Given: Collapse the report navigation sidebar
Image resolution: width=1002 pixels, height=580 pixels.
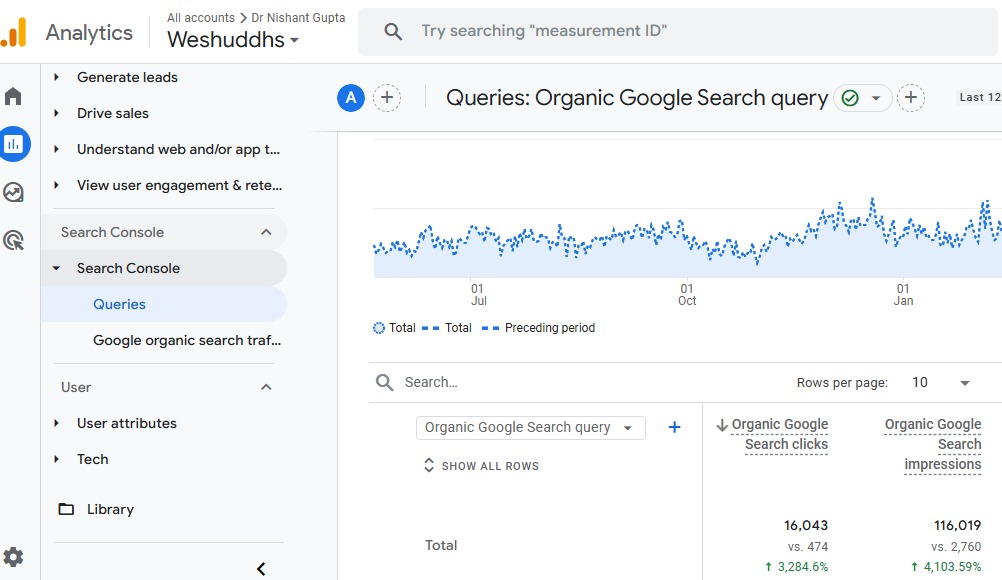Looking at the screenshot, I should click(x=261, y=569).
